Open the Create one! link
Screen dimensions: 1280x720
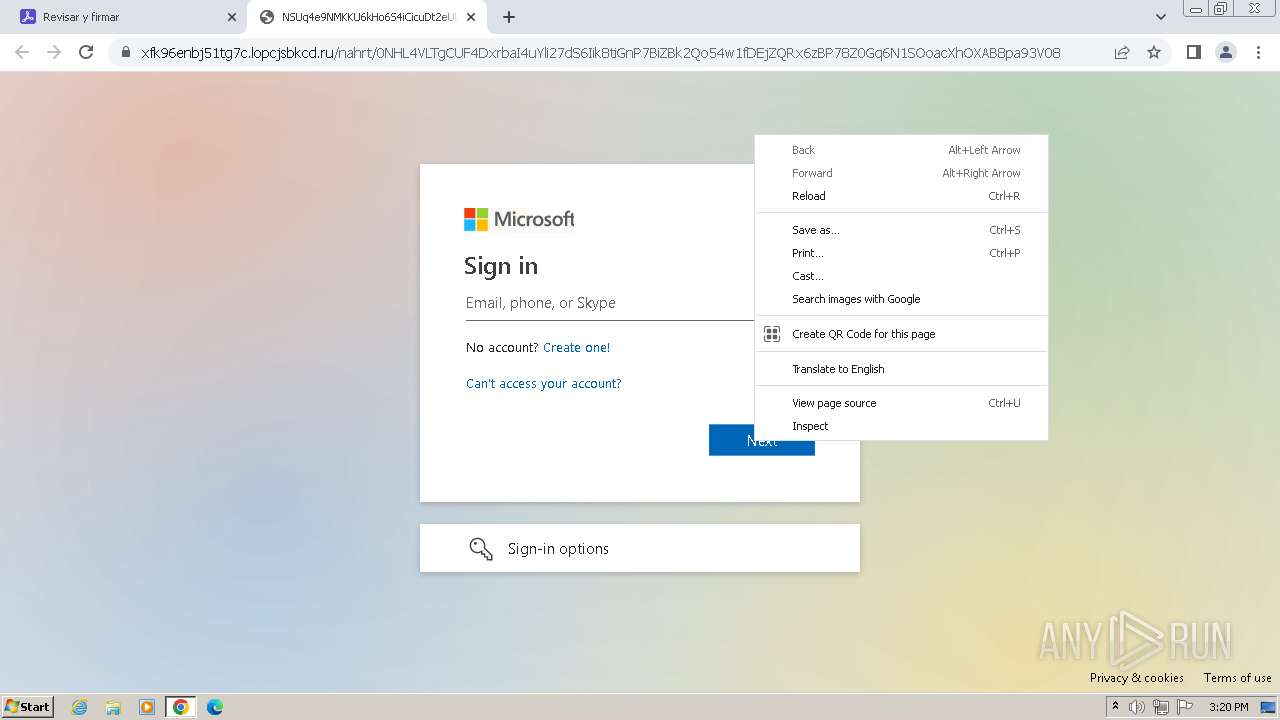(x=576, y=348)
